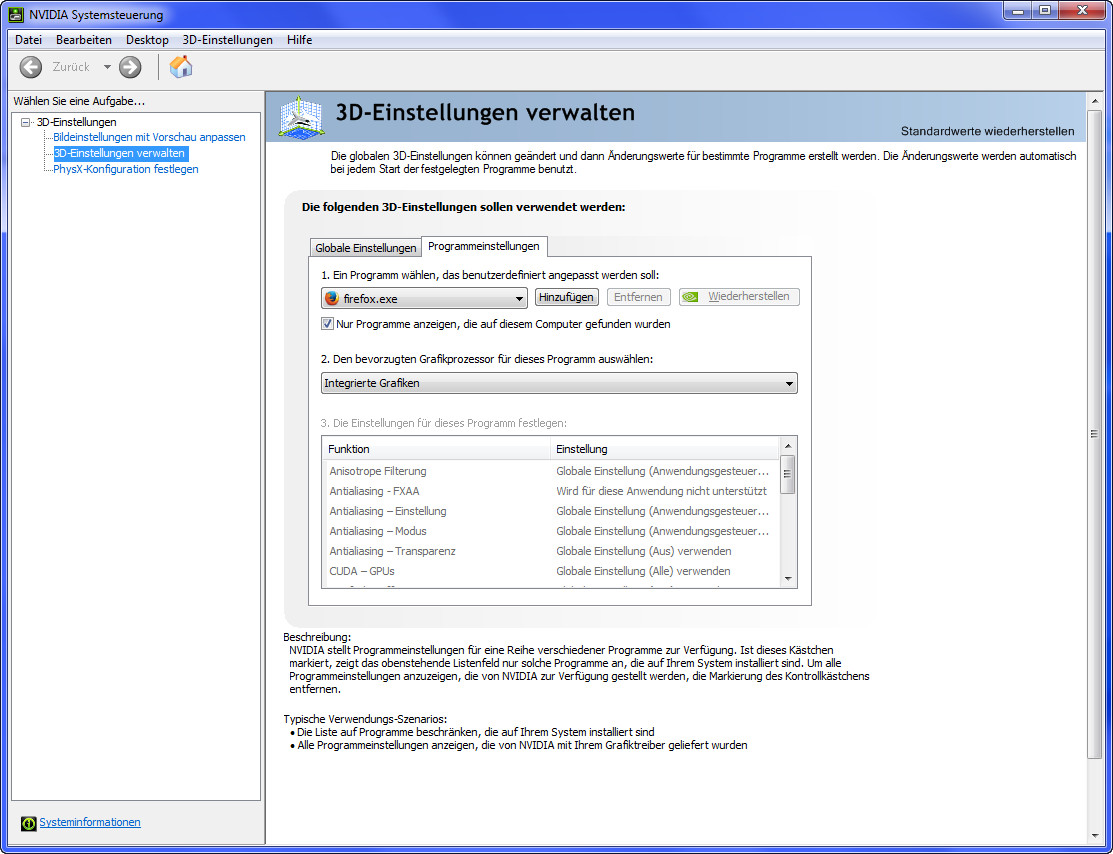This screenshot has width=1113, height=854.
Task: Click main panel scroll-up arrow
Action: (x=1094, y=102)
